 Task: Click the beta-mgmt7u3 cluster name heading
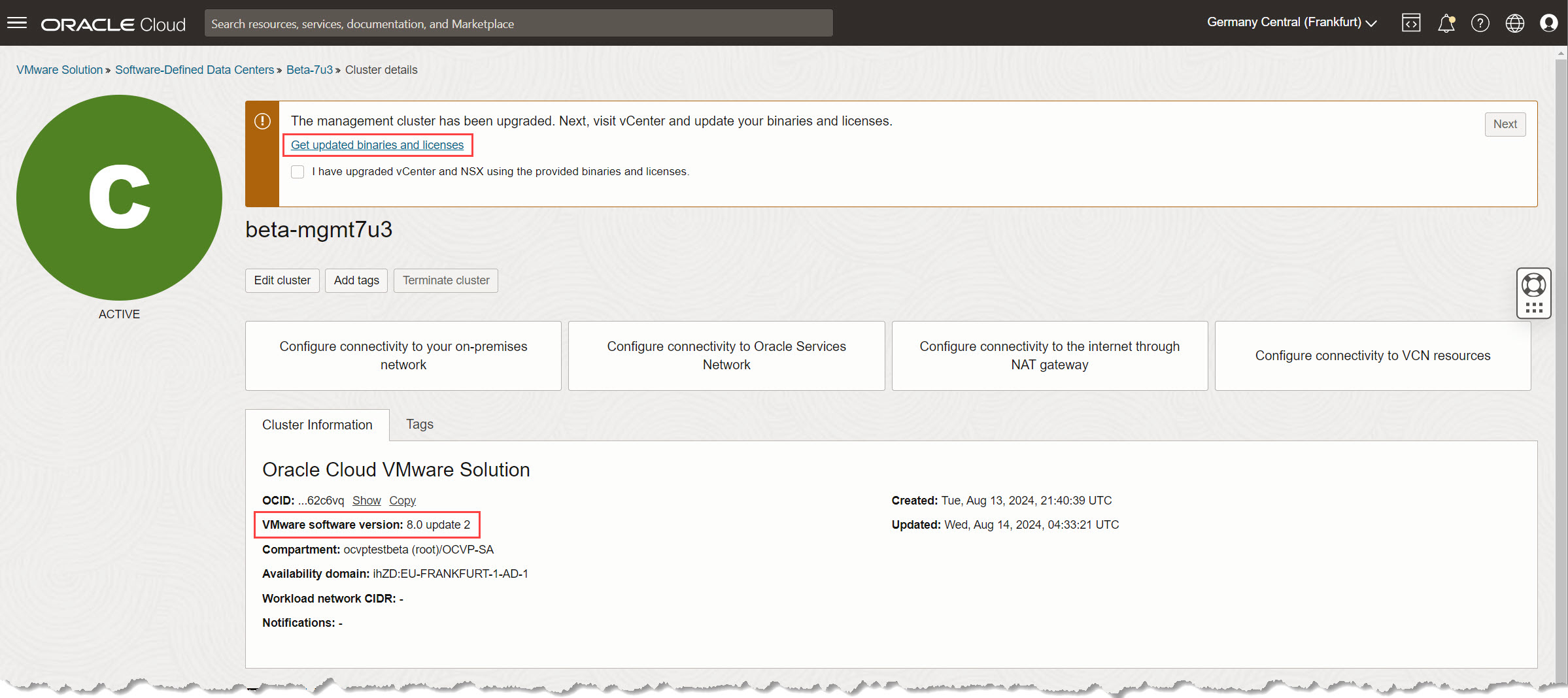[x=318, y=229]
